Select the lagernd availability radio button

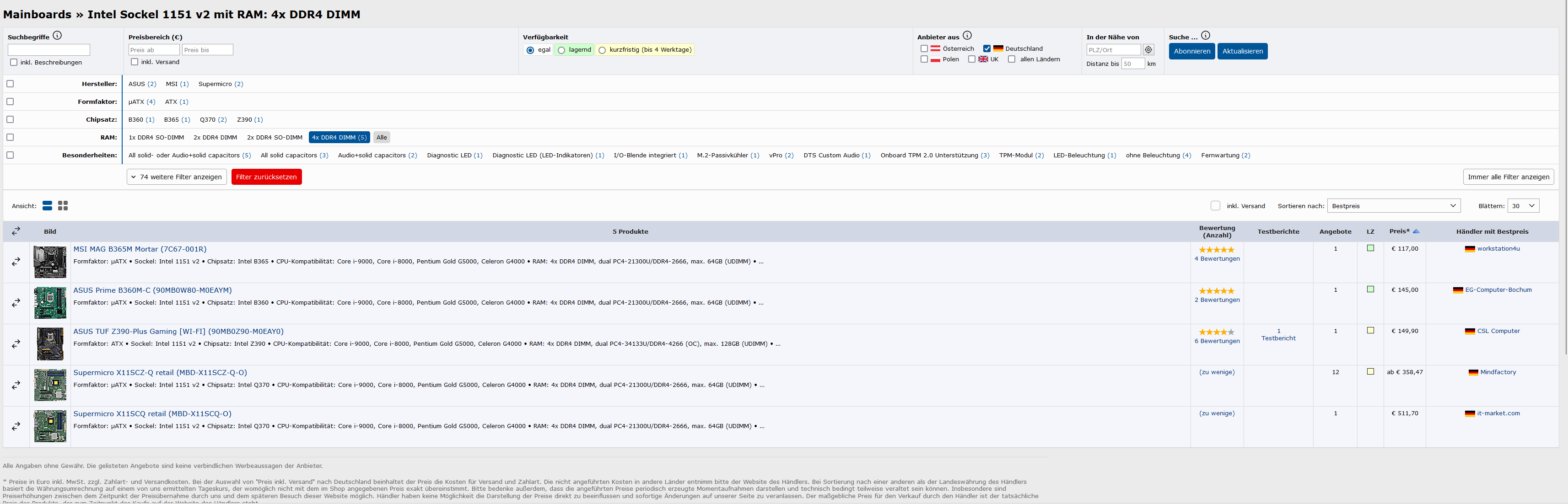561,50
